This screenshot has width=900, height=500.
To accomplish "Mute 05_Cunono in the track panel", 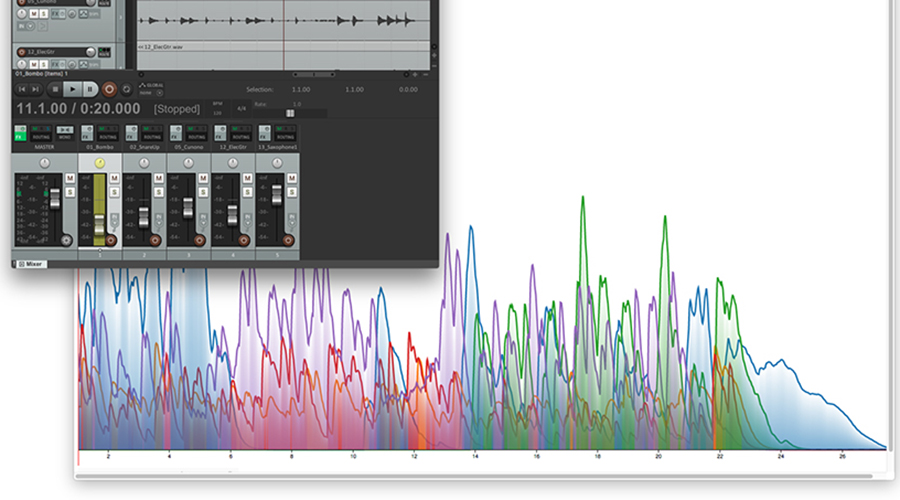I will pyautogui.click(x=34, y=13).
